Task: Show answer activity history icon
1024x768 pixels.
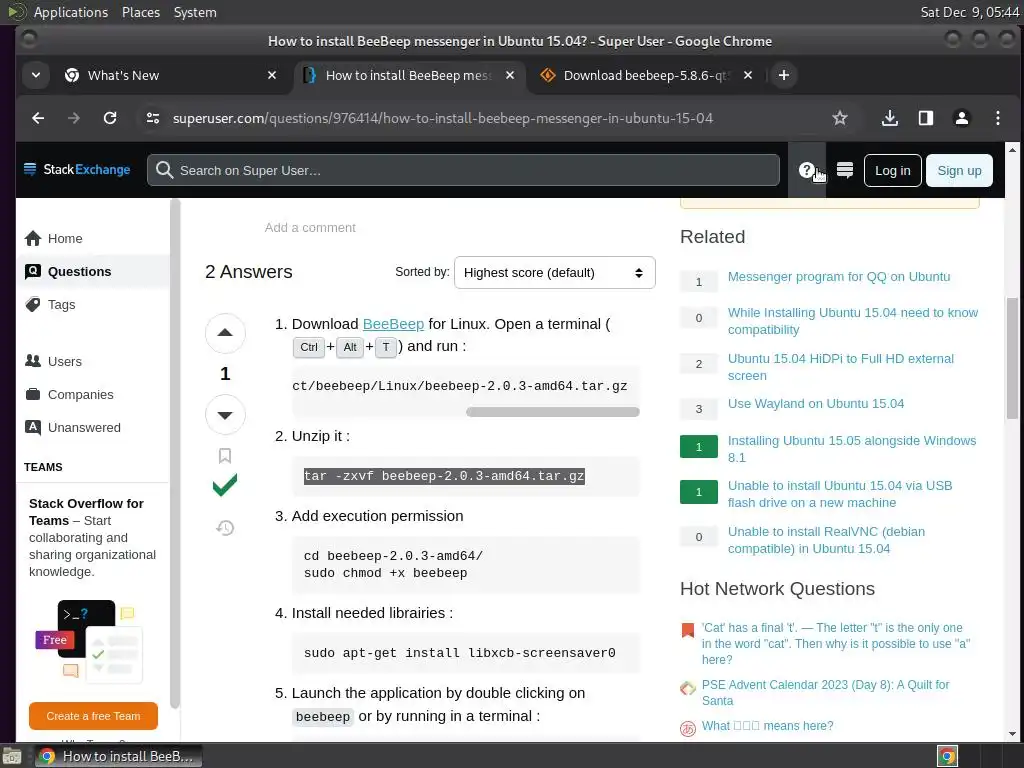Action: click(225, 528)
